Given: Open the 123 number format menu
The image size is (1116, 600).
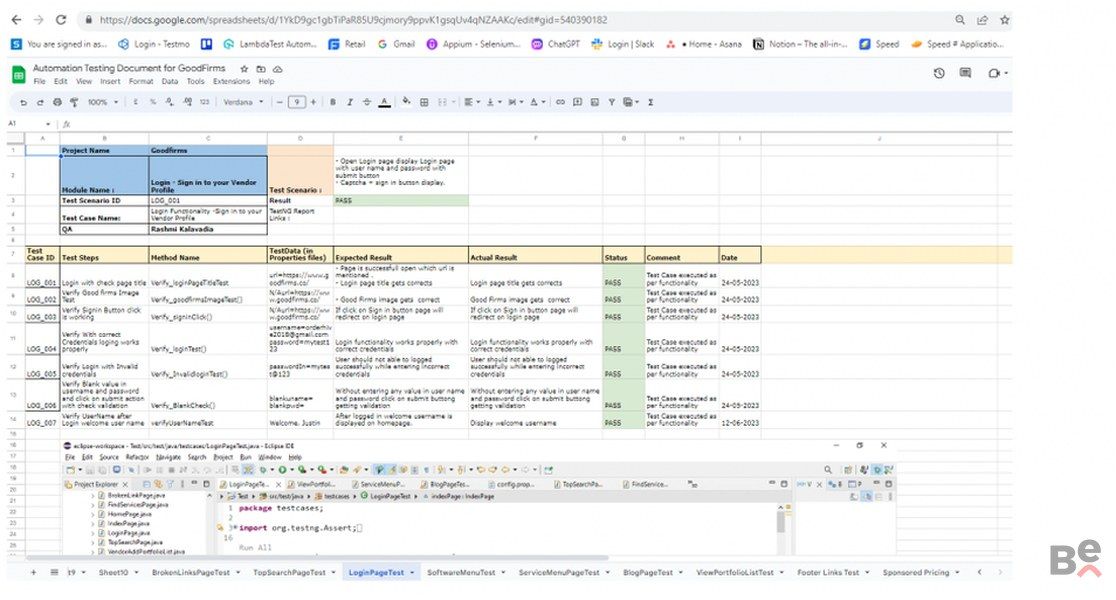Looking at the screenshot, I should [205, 102].
